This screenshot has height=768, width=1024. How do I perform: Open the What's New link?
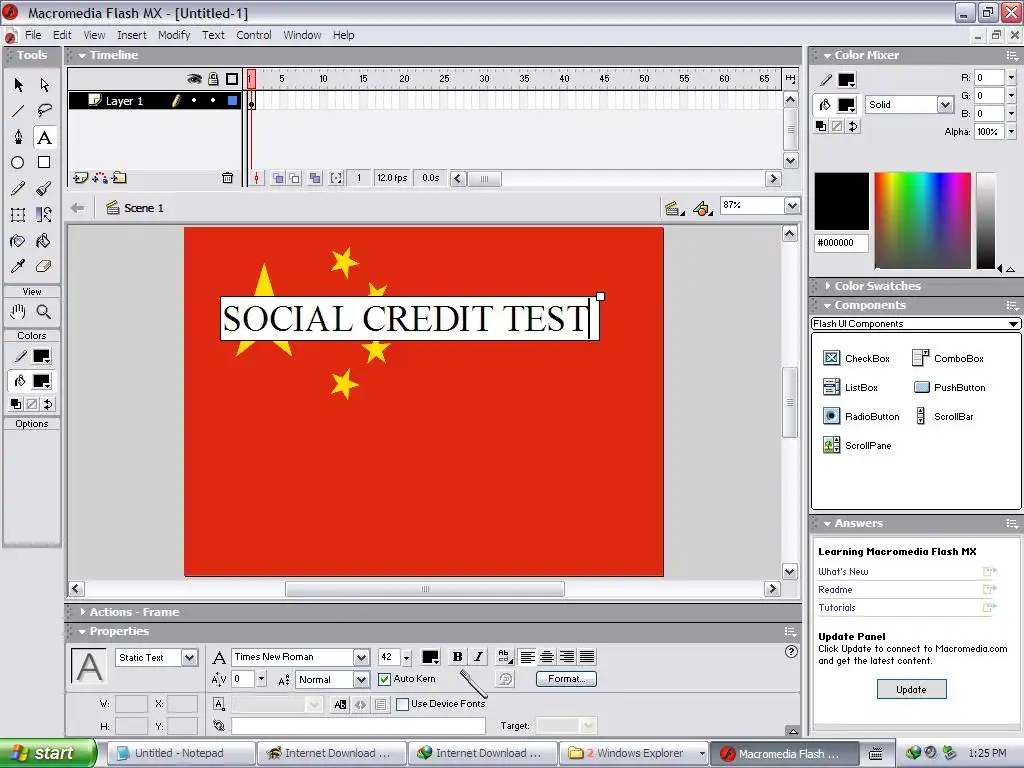click(x=843, y=571)
